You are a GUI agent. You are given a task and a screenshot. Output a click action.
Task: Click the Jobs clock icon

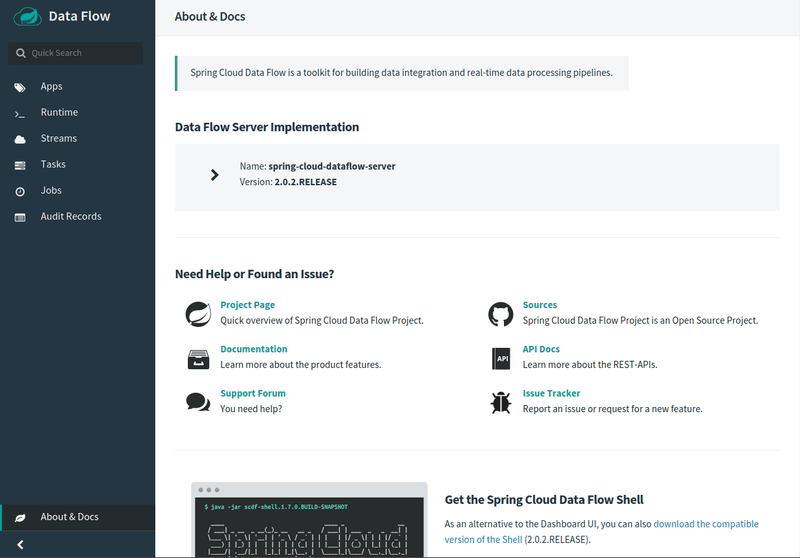pos(20,192)
